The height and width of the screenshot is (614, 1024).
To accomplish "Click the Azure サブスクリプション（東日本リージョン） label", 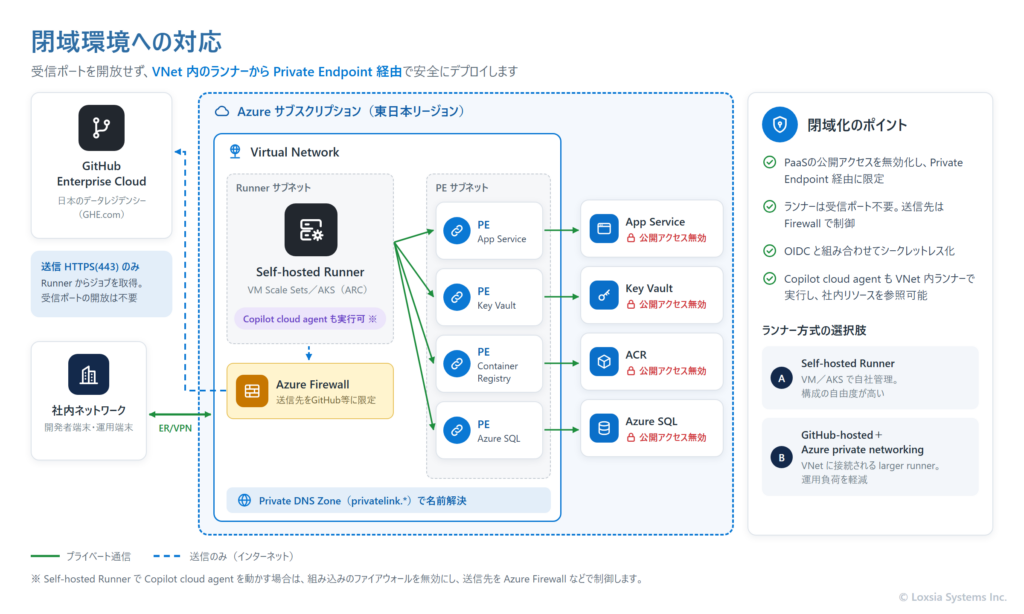I will pyautogui.click(x=351, y=112).
